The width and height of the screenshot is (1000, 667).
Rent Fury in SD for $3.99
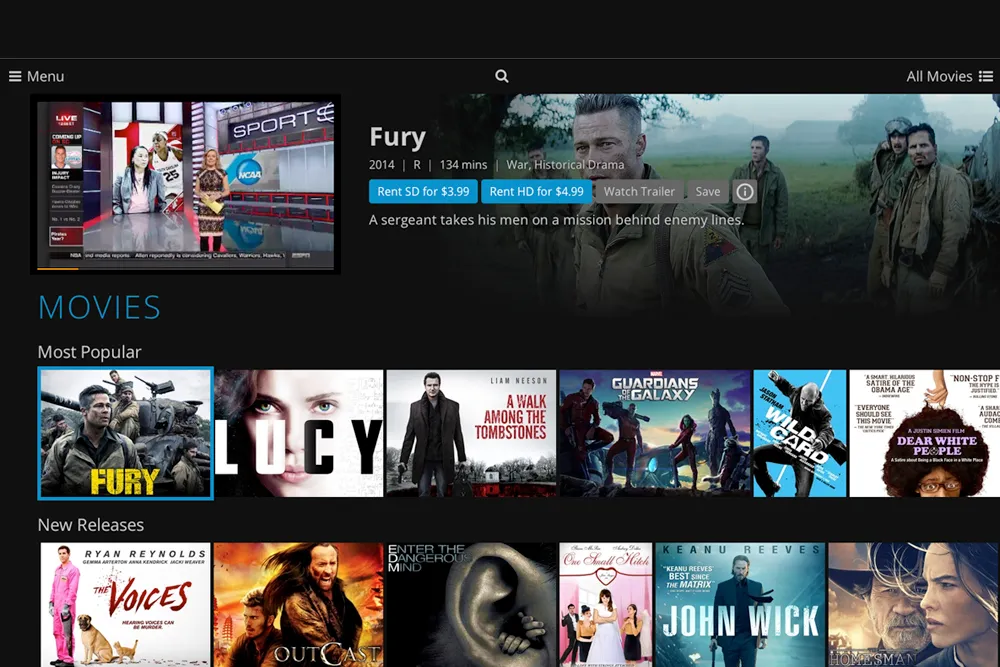(423, 192)
